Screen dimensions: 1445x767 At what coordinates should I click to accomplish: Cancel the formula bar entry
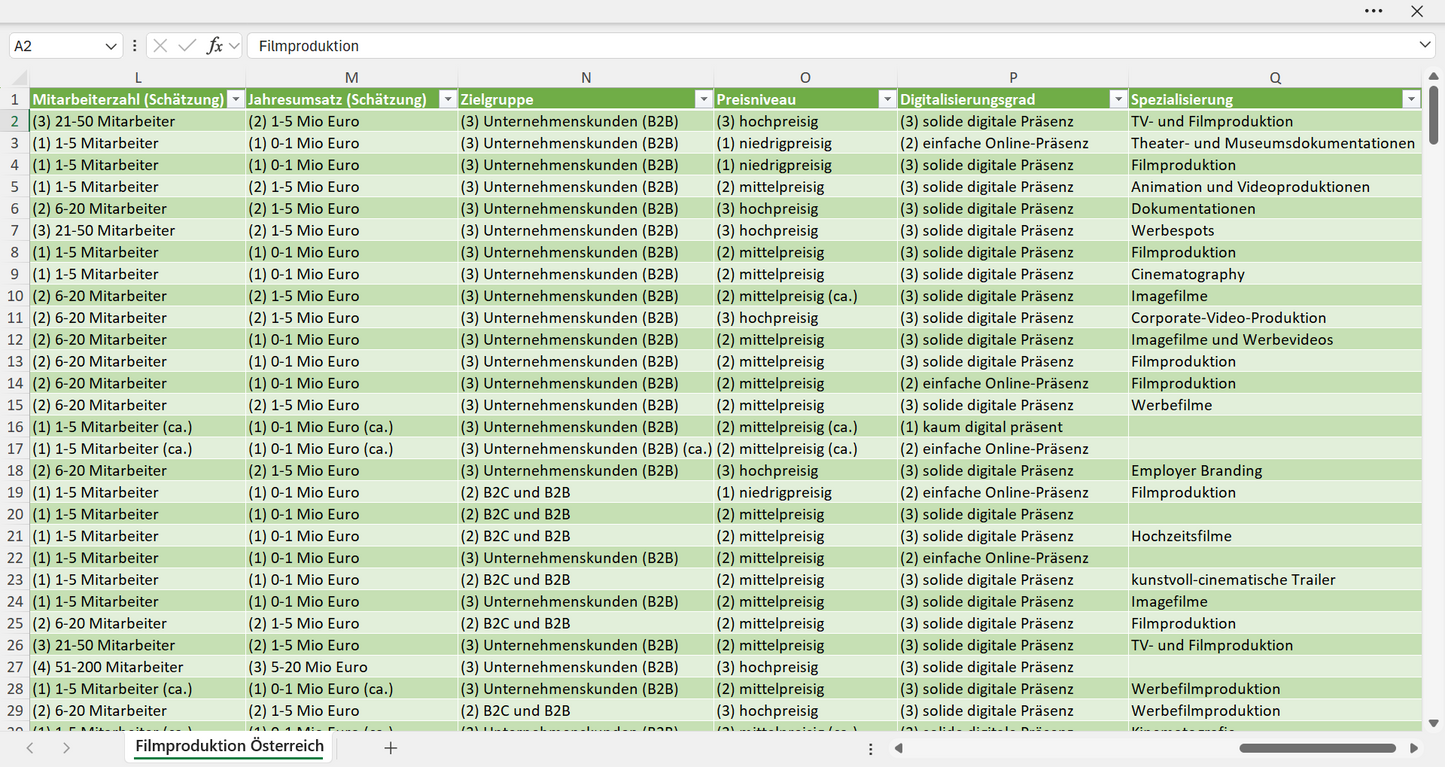pyautogui.click(x=160, y=46)
